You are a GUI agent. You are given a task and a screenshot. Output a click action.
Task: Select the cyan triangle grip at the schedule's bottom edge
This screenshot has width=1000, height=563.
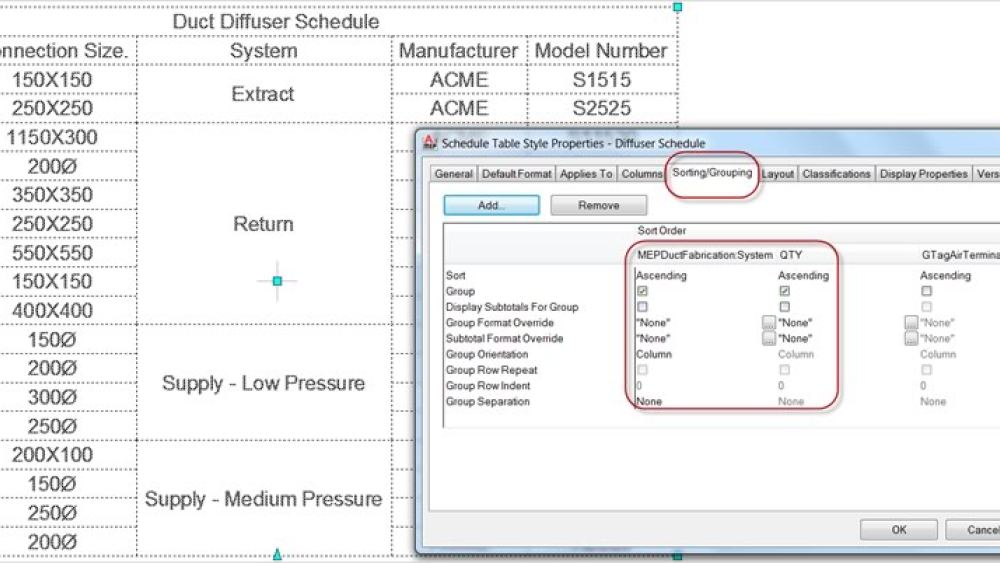click(x=277, y=555)
